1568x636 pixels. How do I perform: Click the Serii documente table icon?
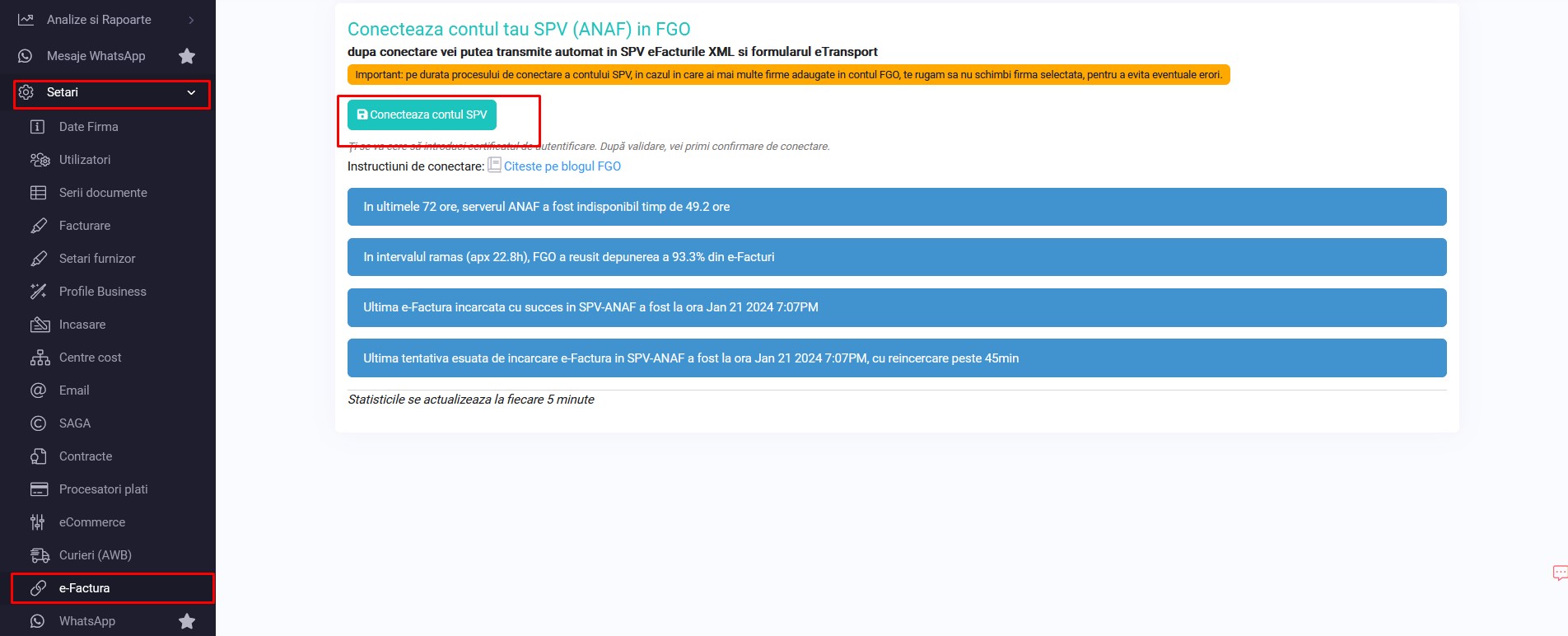39,193
